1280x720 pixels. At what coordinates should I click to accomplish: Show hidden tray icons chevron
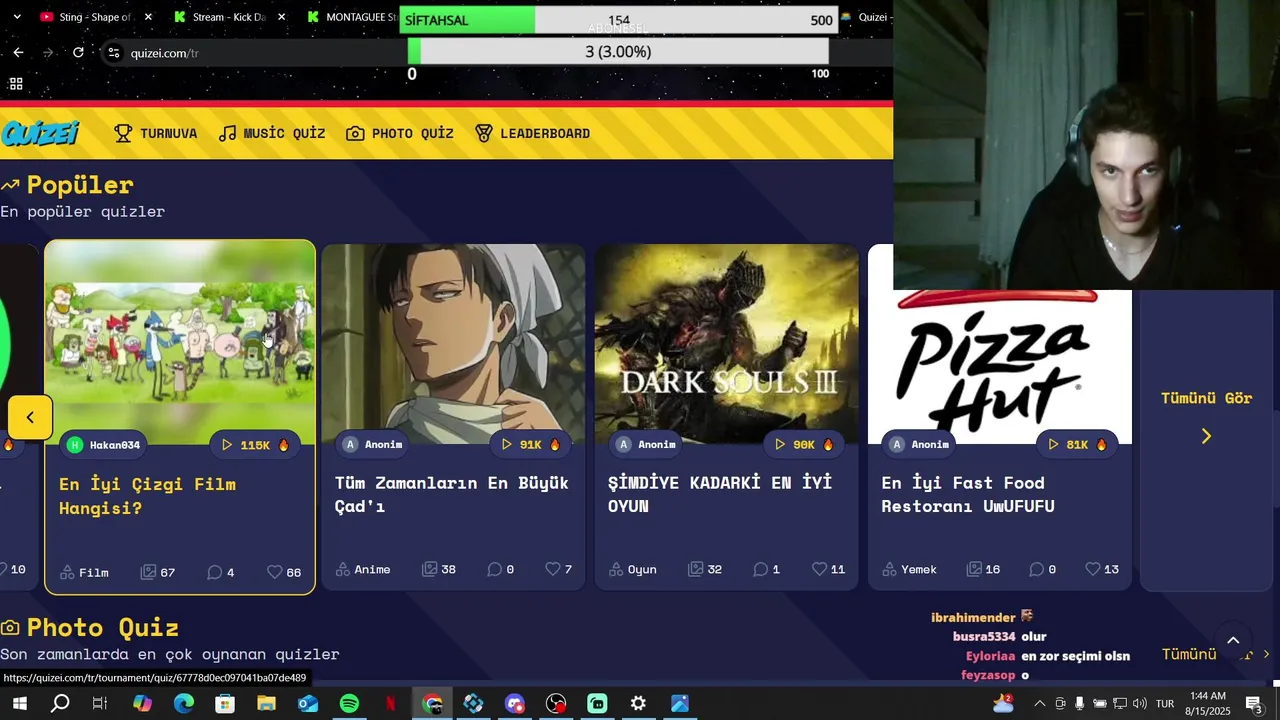click(x=1039, y=704)
